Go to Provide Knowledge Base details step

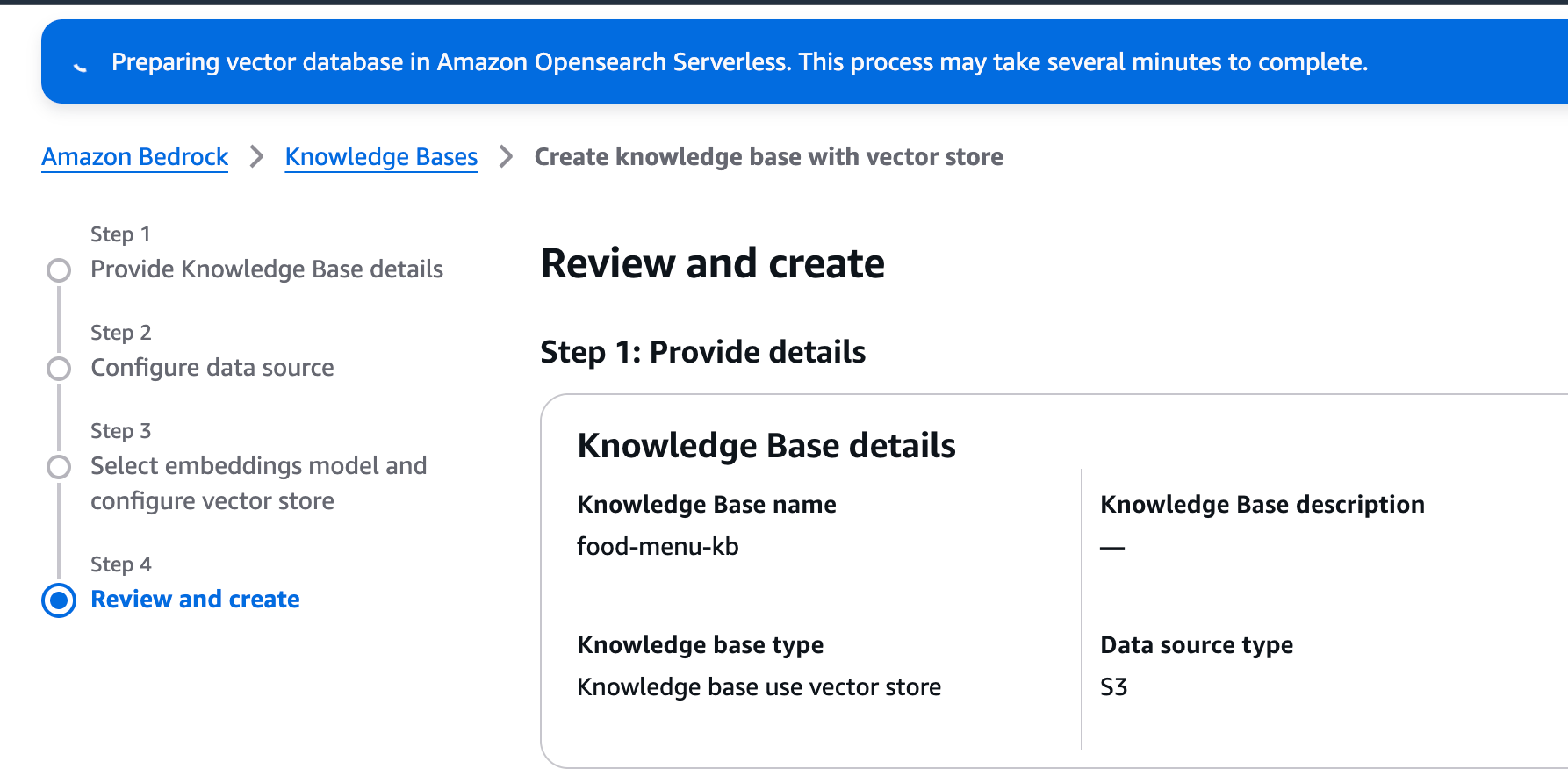coord(266,269)
